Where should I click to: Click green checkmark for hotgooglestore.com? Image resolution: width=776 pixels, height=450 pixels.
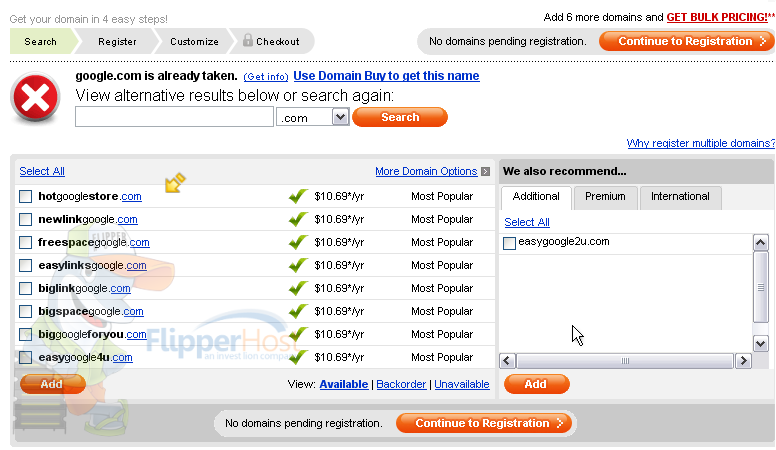pyautogui.click(x=298, y=196)
